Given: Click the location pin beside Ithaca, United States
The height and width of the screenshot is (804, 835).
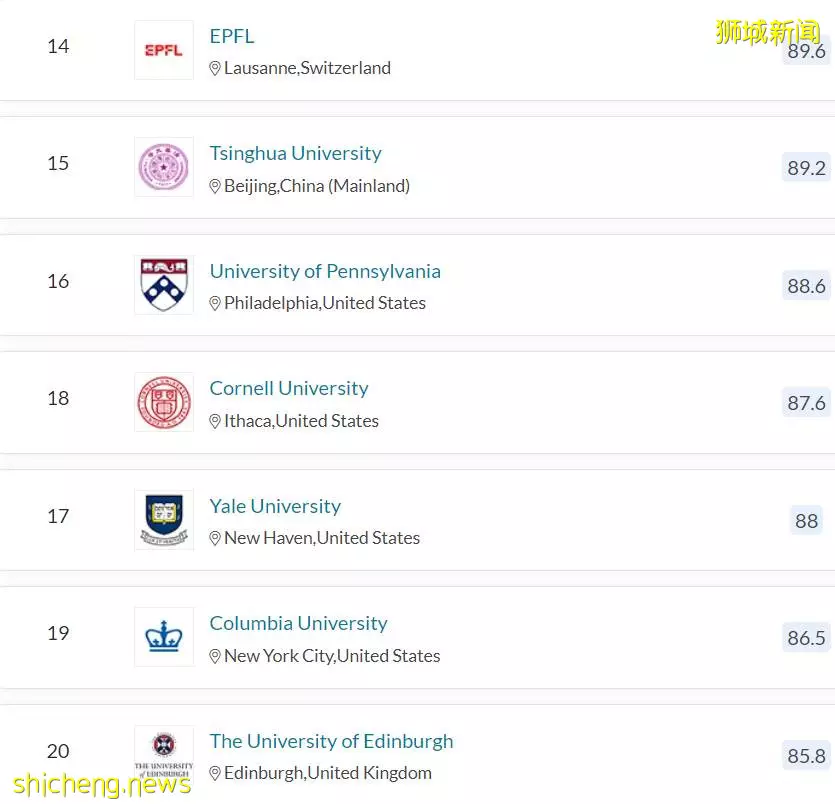Looking at the screenshot, I should point(215,421).
